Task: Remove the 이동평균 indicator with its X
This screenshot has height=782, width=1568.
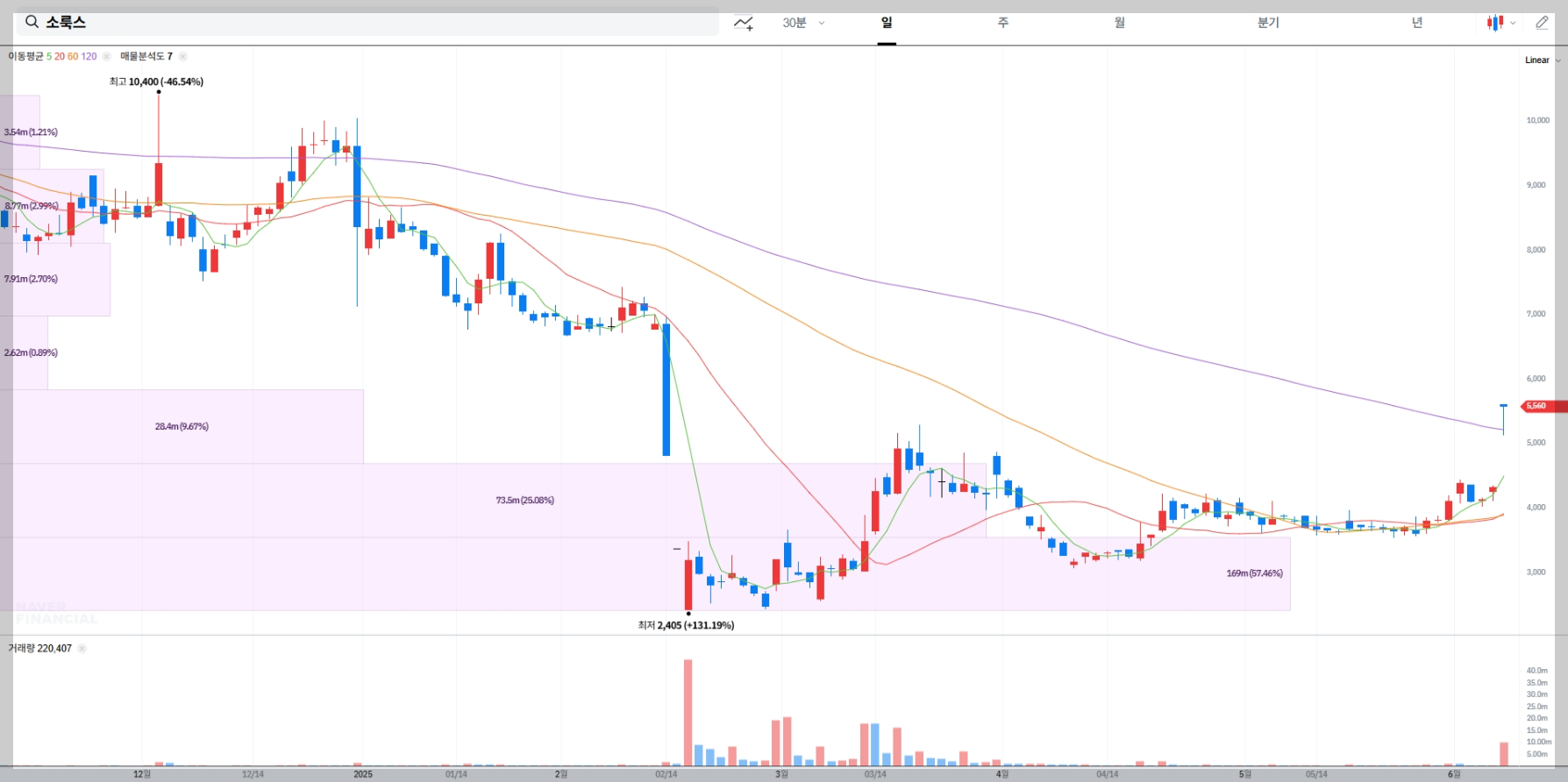Action: point(106,56)
